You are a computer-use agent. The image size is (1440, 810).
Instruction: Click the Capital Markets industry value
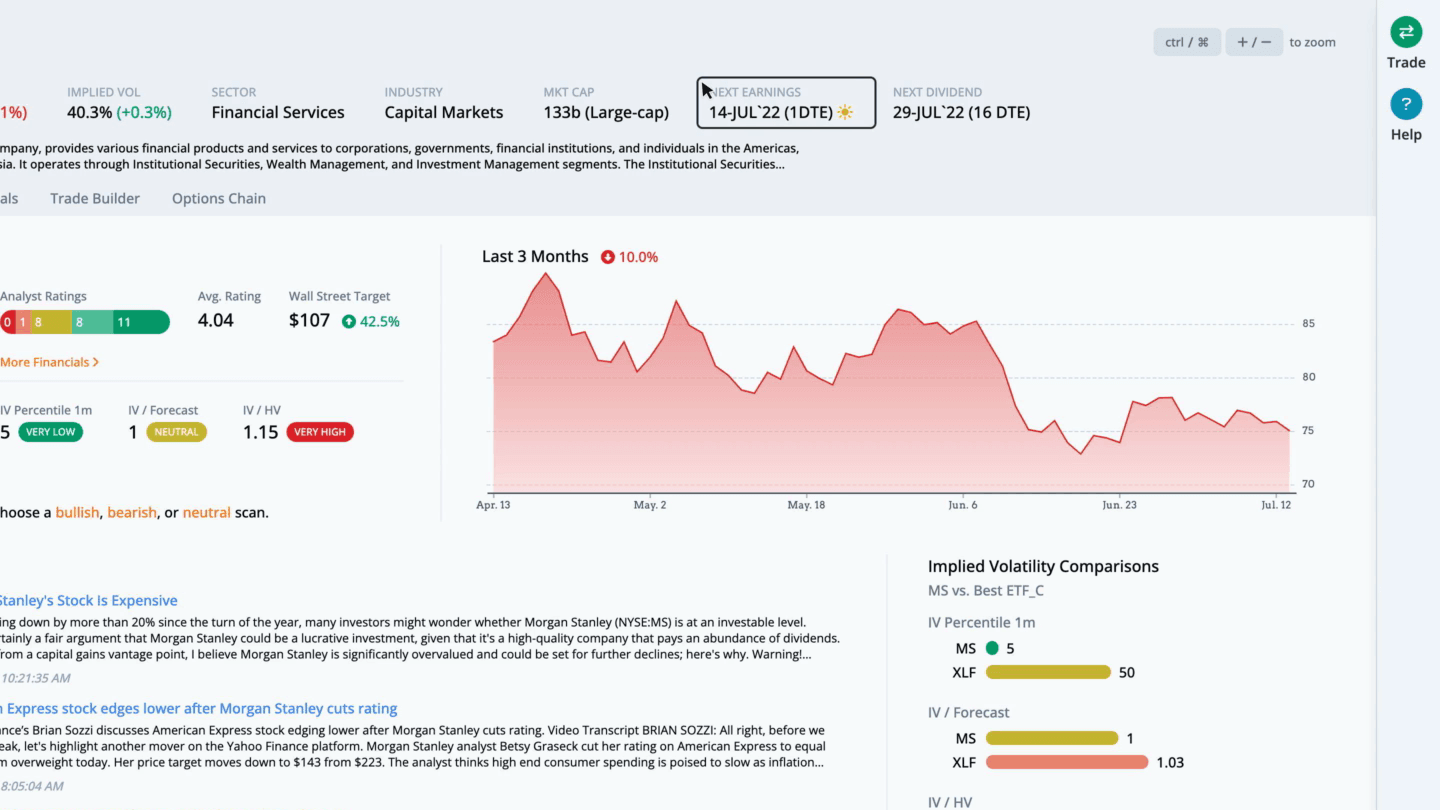tap(444, 112)
